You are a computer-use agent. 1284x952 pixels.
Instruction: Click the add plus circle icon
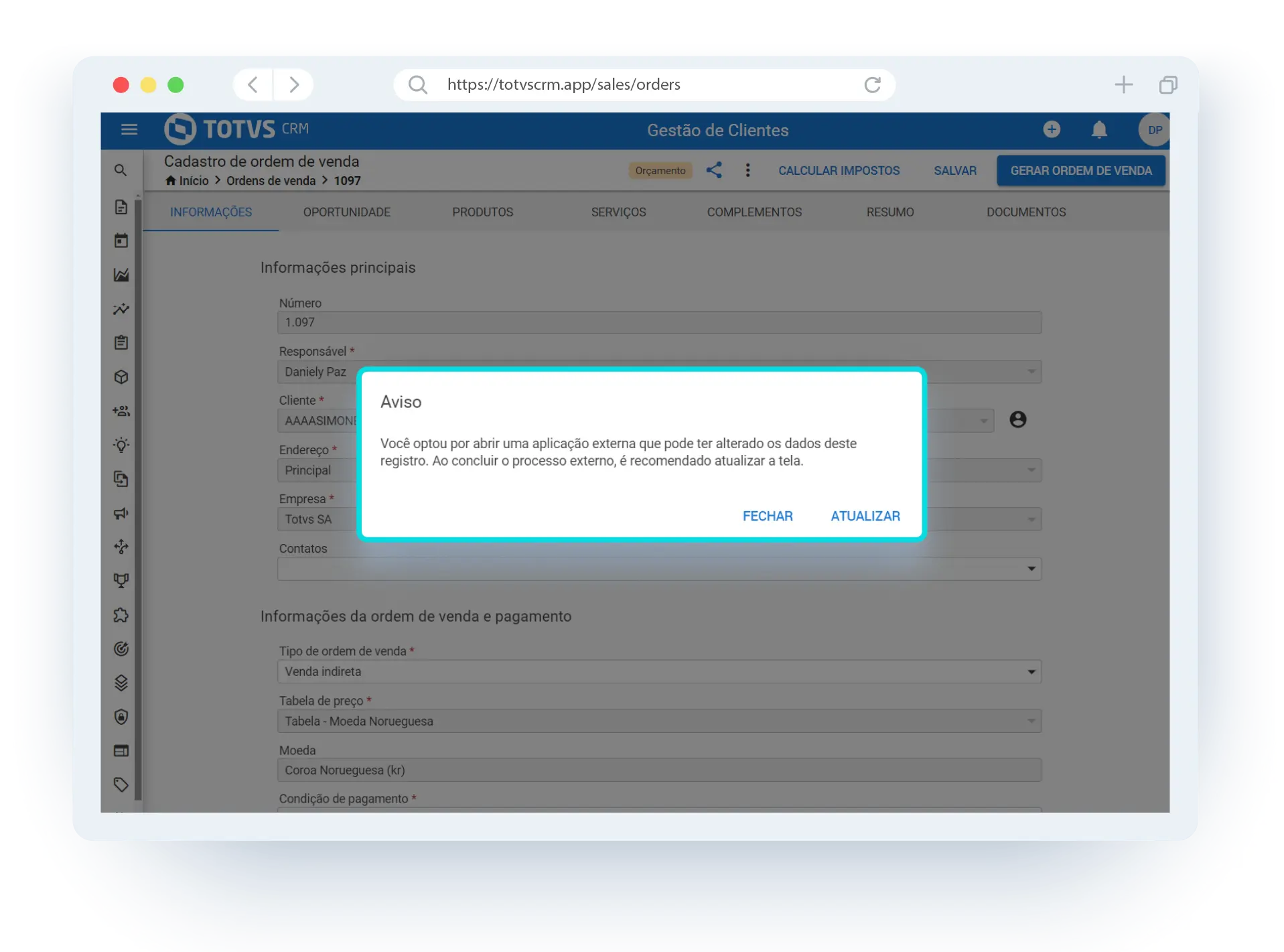click(x=1051, y=129)
